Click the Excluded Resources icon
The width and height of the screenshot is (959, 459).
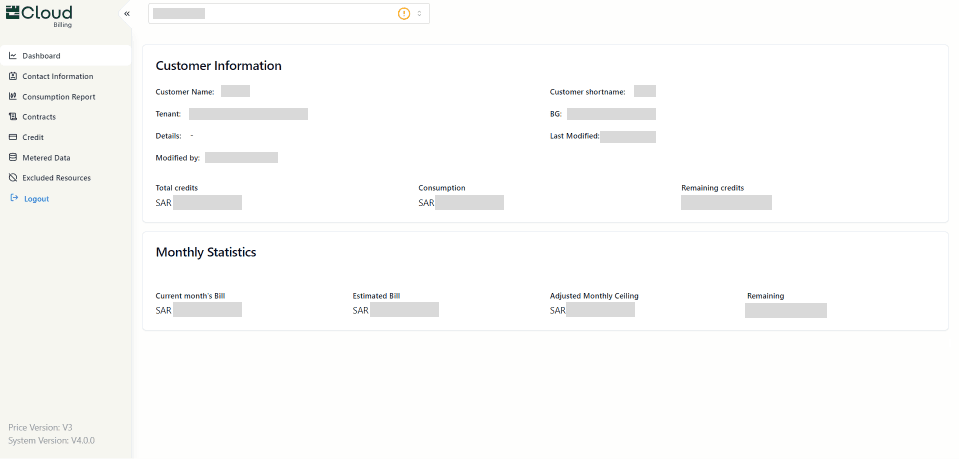(13, 178)
